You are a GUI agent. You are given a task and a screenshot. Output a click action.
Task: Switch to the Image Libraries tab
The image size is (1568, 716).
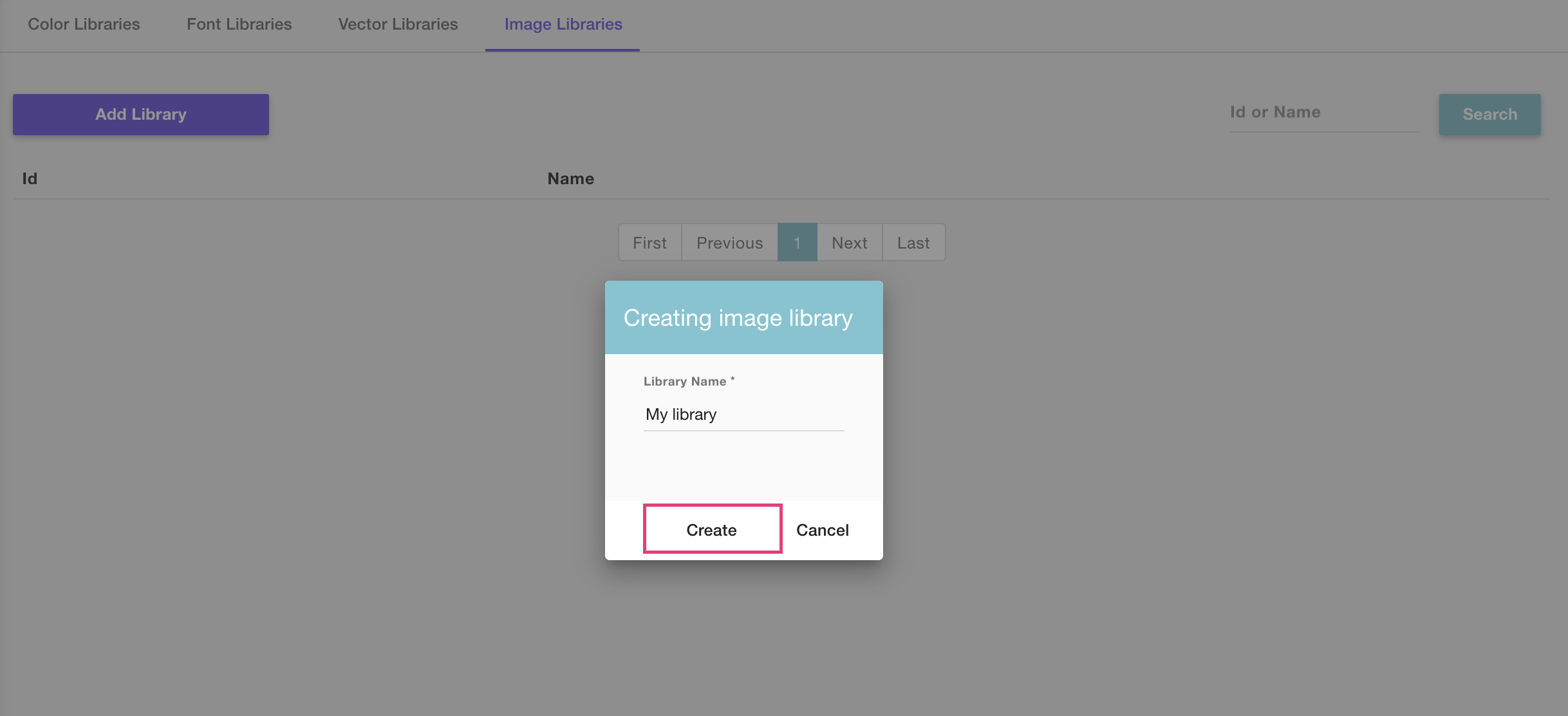coord(563,24)
